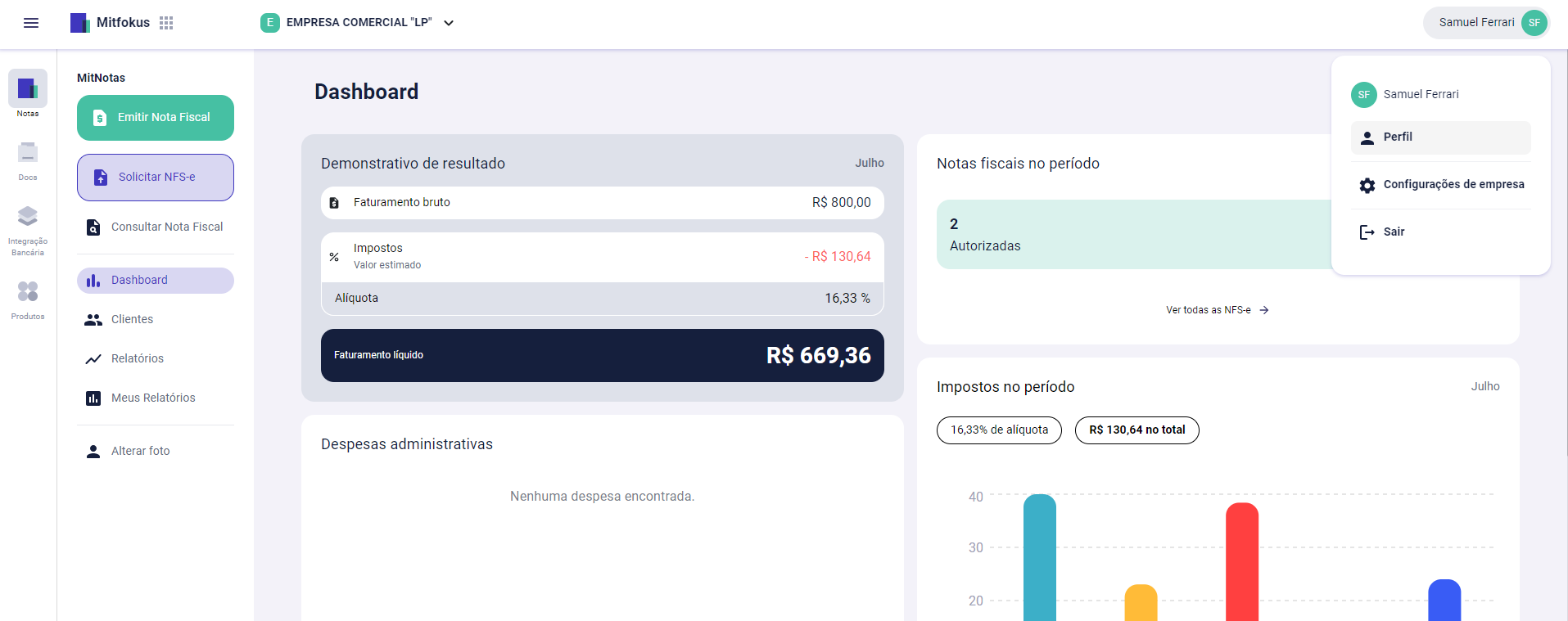Click the green E company badge
The height and width of the screenshot is (621, 1568).
pyautogui.click(x=270, y=23)
